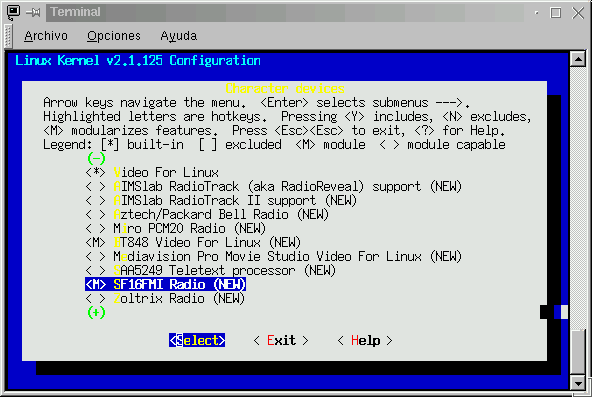Toggle AIMSlab RadioTrack II support
The width and height of the screenshot is (592, 397).
[221, 200]
